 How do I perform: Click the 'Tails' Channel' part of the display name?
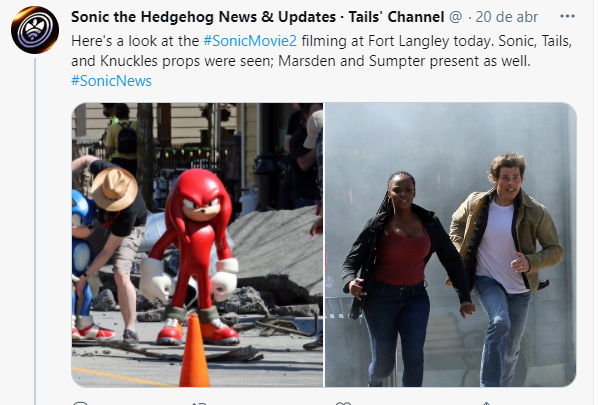pos(396,17)
